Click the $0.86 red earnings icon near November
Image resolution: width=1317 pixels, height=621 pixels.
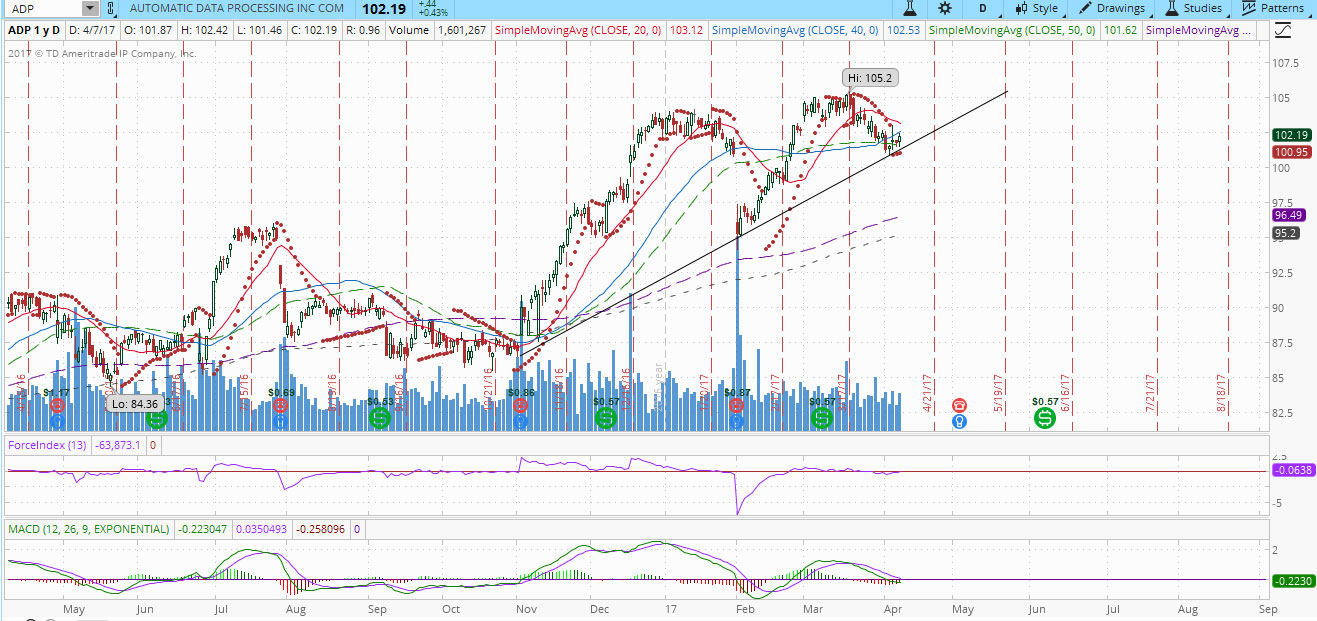[x=520, y=406]
